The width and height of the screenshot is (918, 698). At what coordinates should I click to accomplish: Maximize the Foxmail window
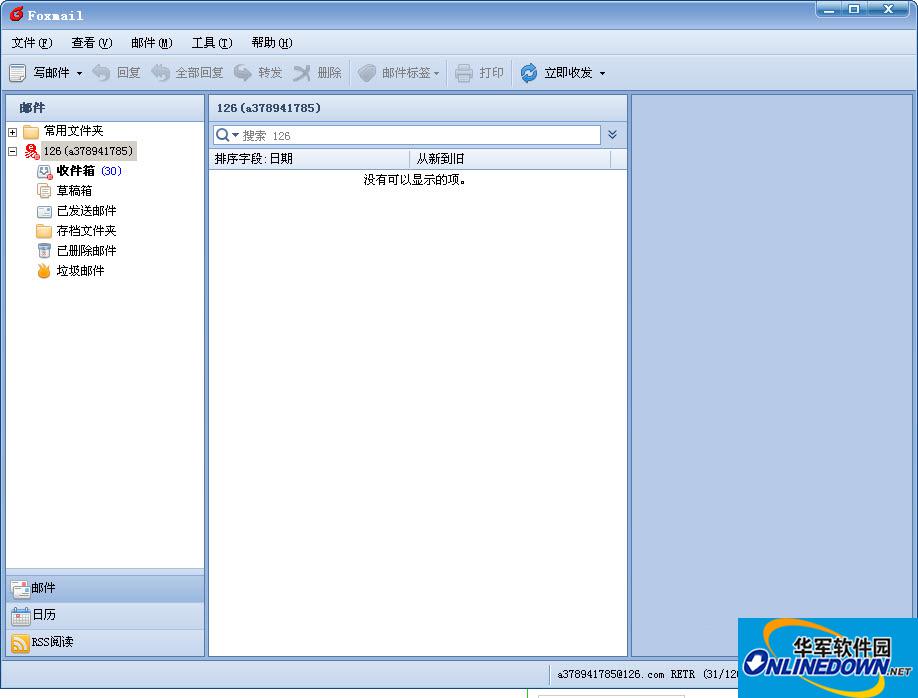coord(854,9)
